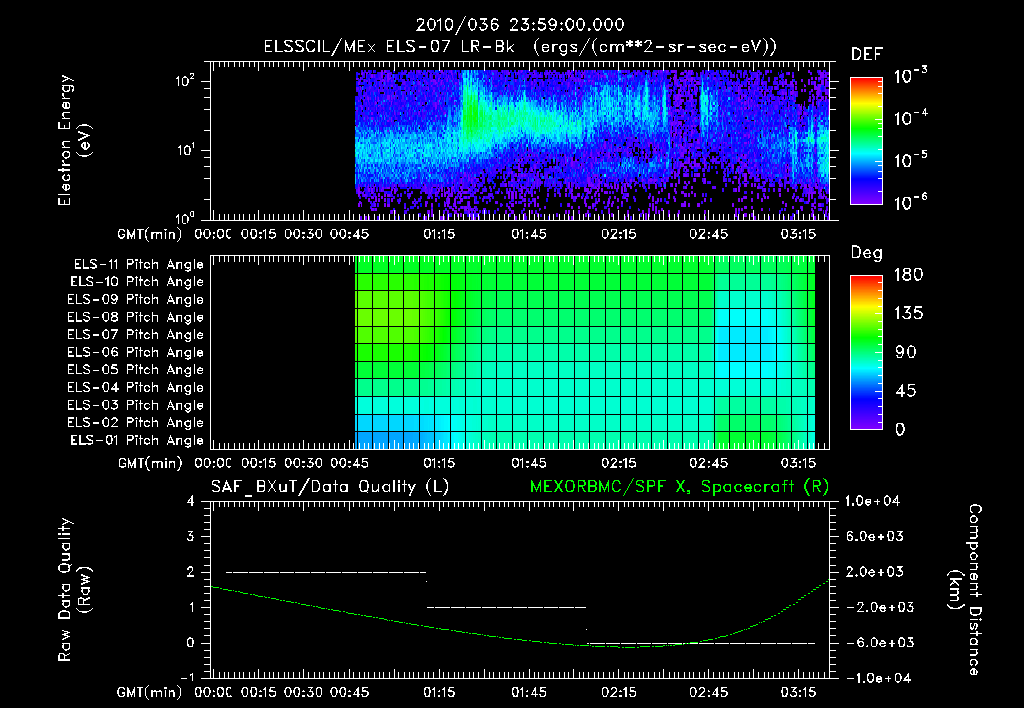Screen dimensions: 1024x708
Task: Select the title timestamp 2010/036 23:59:00.000
Action: point(520,25)
